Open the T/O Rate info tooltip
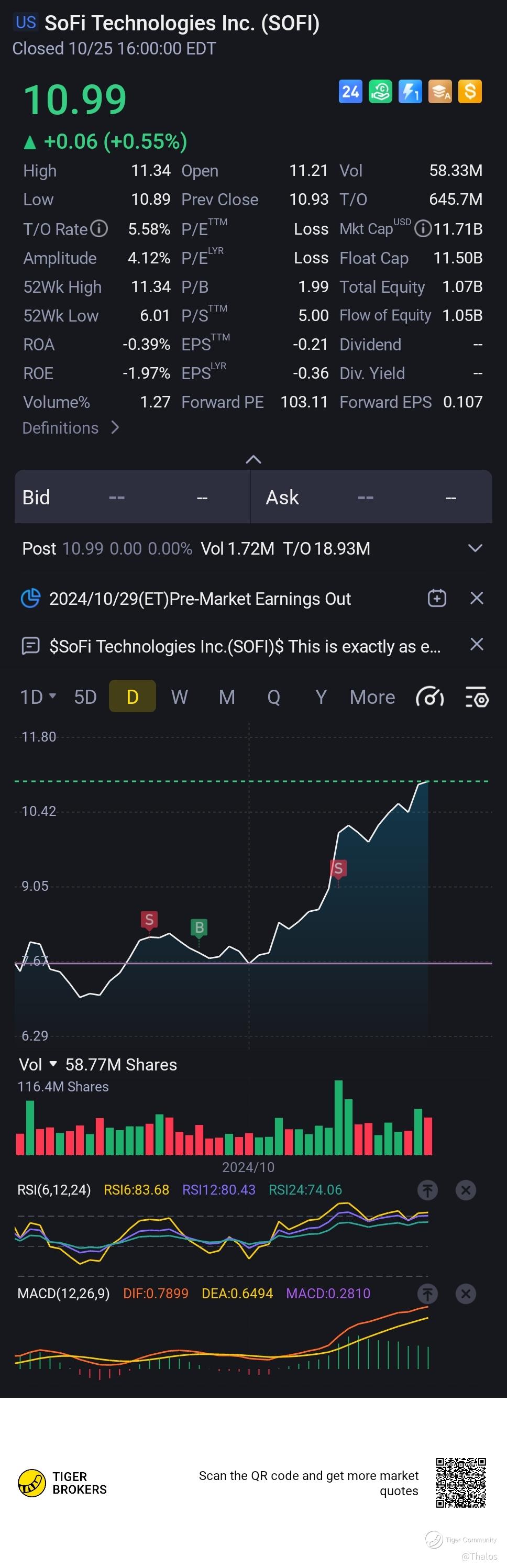This screenshot has width=507, height=1568. (x=99, y=229)
